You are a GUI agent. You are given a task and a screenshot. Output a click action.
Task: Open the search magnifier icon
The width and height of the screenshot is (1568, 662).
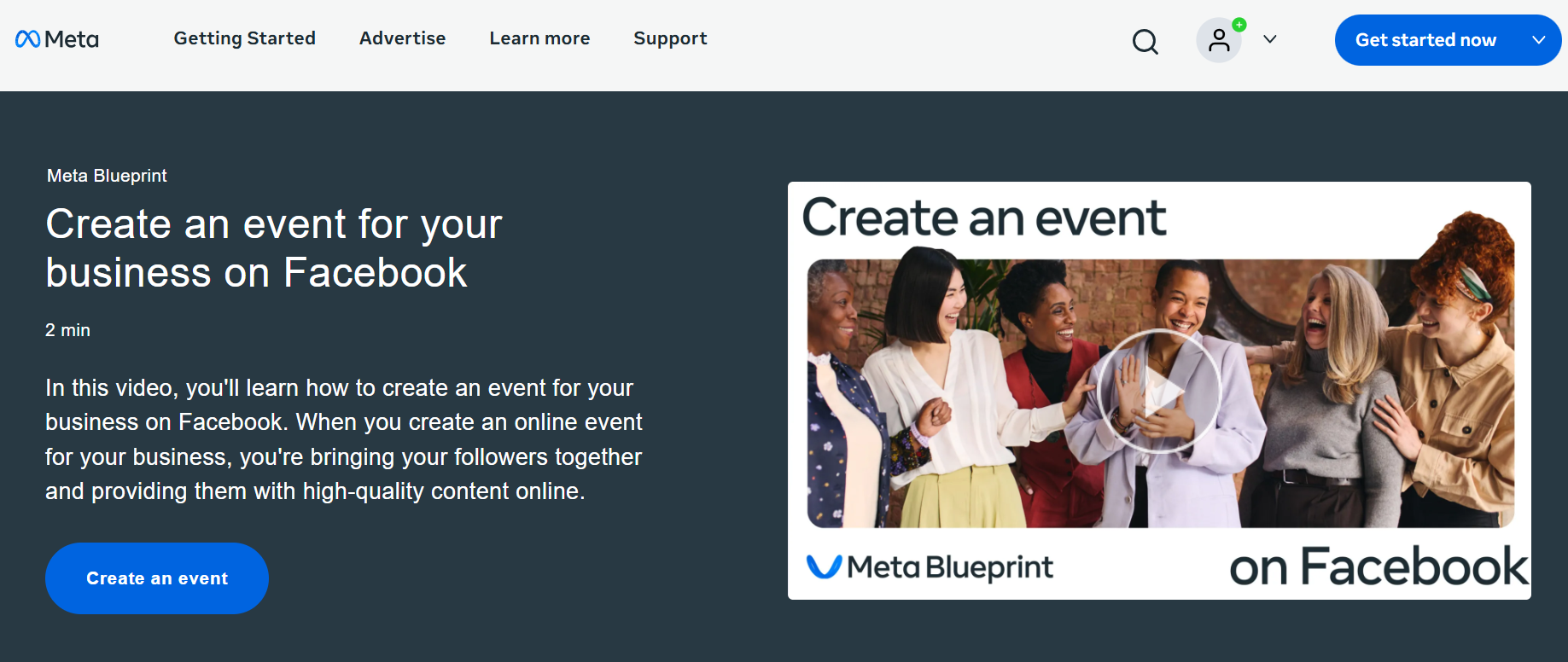point(1145,41)
